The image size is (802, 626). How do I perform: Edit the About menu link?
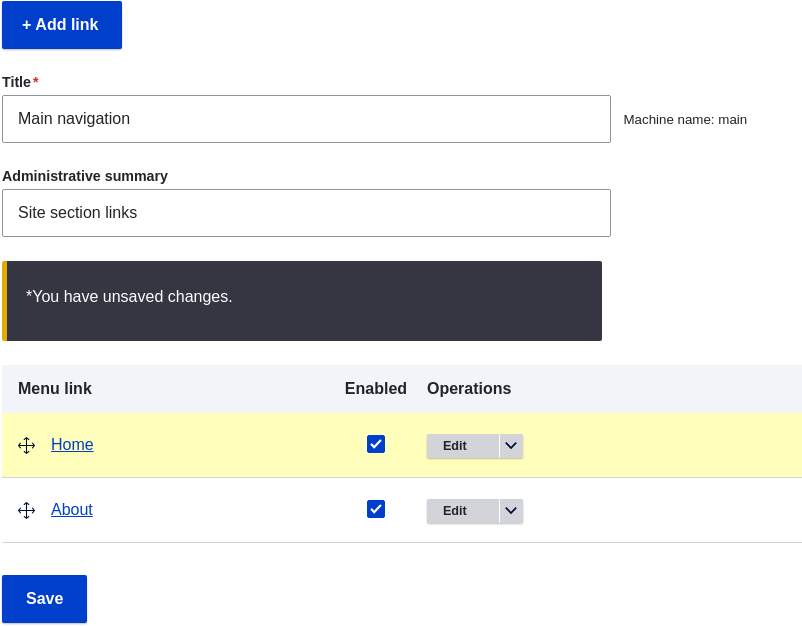(x=462, y=511)
